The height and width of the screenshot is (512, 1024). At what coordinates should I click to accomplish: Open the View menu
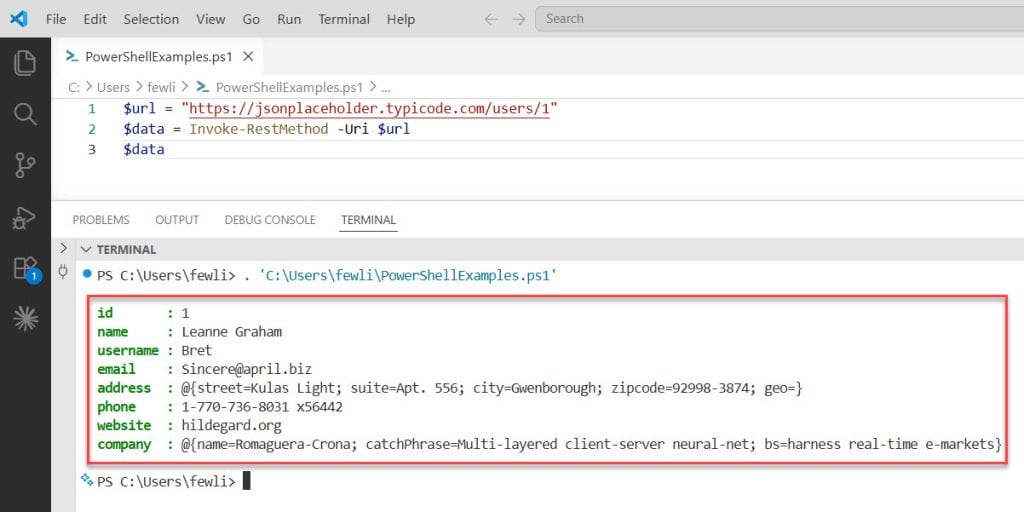tap(211, 20)
